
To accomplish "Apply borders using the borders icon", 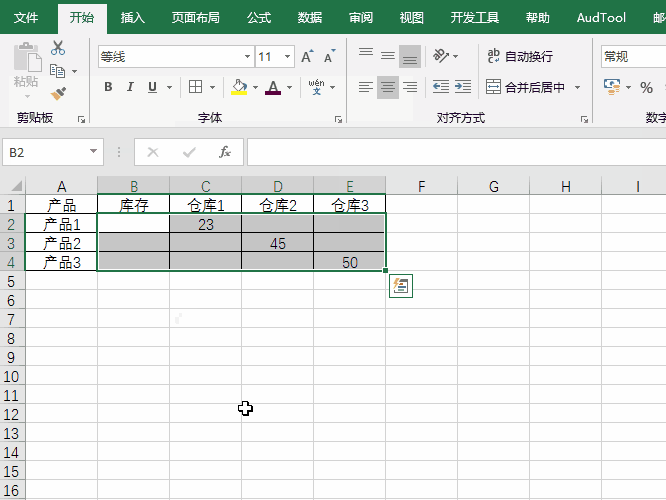I will (x=195, y=87).
